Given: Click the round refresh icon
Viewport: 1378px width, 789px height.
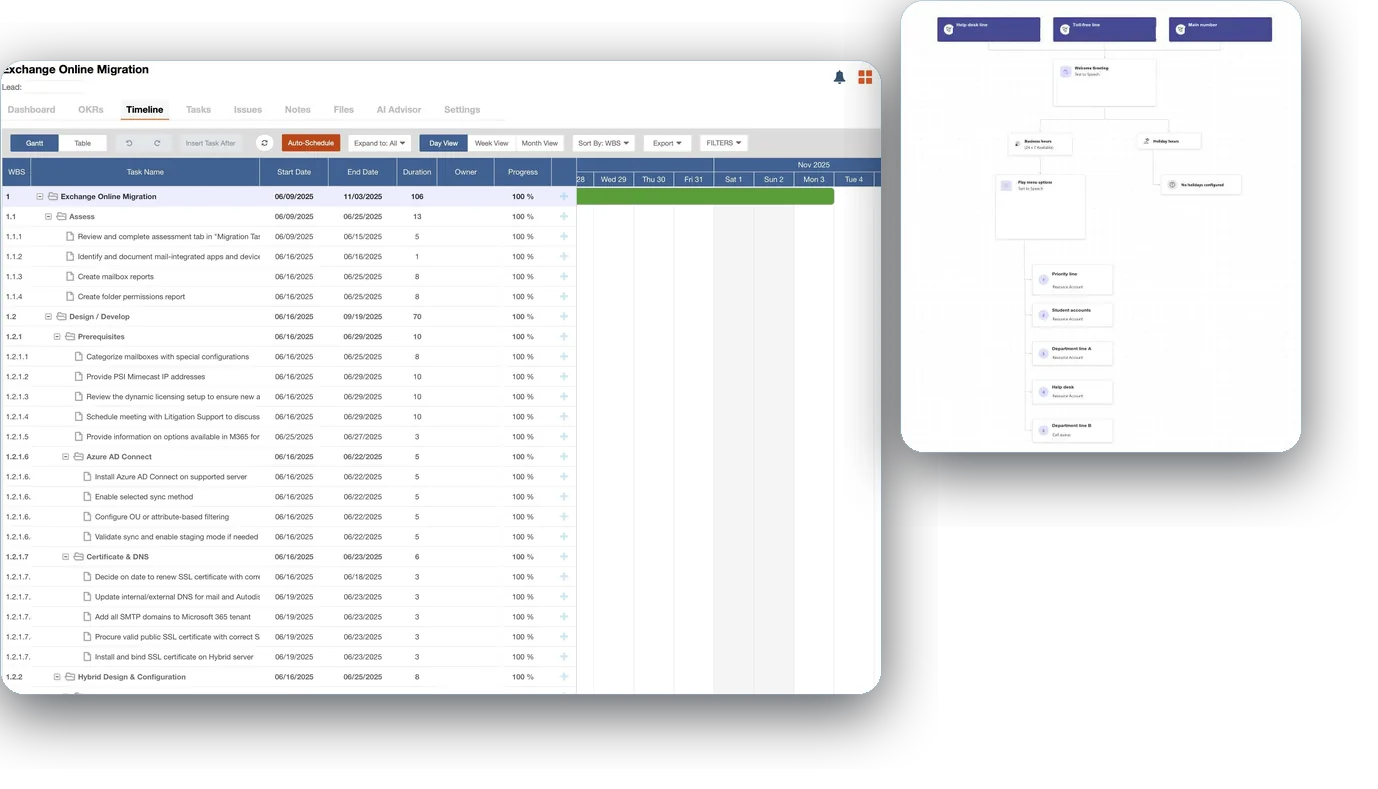Looking at the screenshot, I should coord(265,143).
